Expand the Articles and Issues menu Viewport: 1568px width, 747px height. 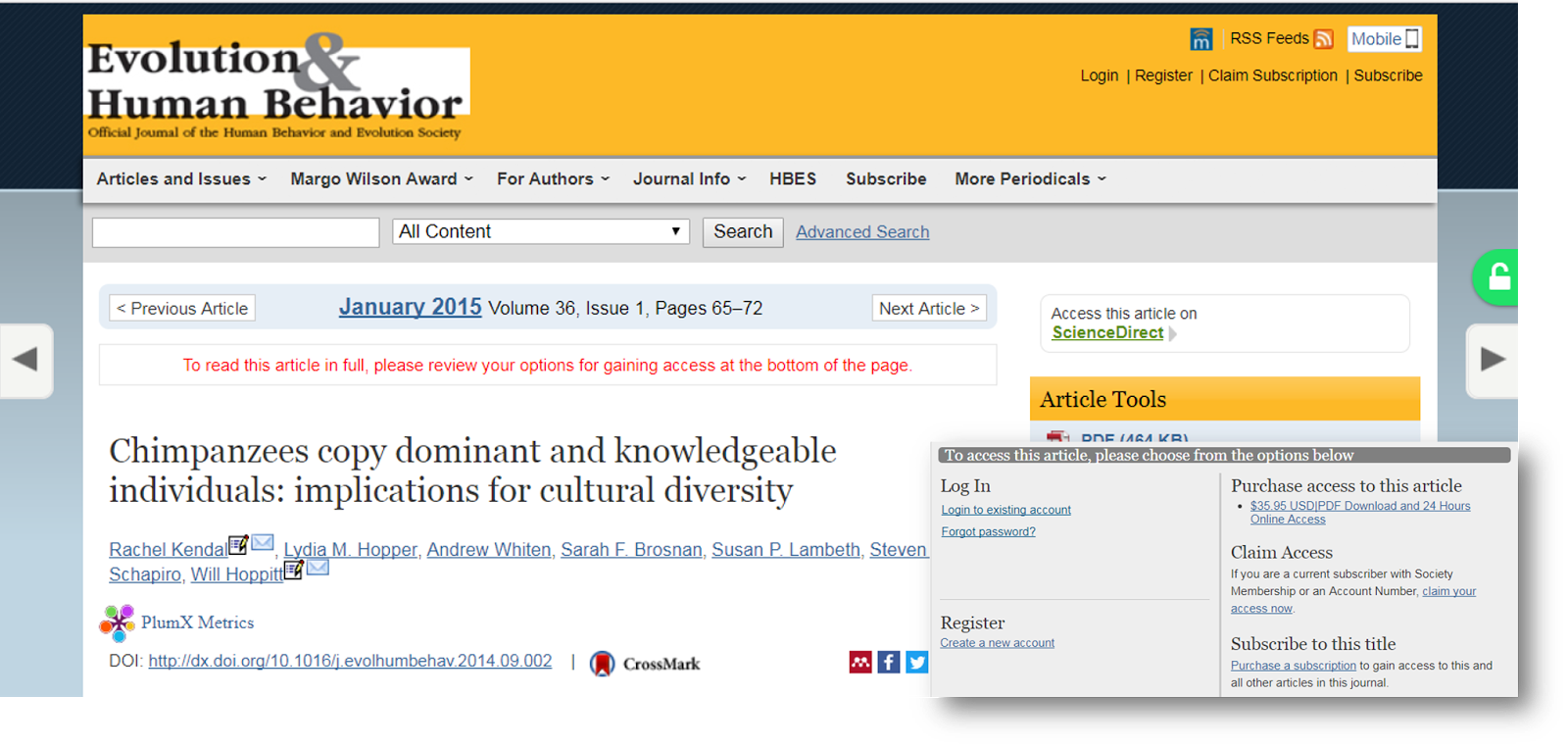(181, 178)
